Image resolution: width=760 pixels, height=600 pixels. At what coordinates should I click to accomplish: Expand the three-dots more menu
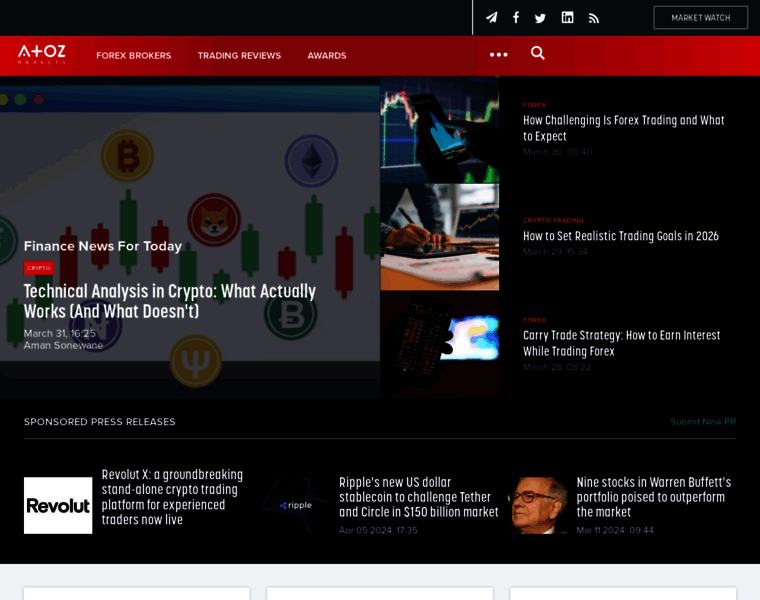pos(498,55)
